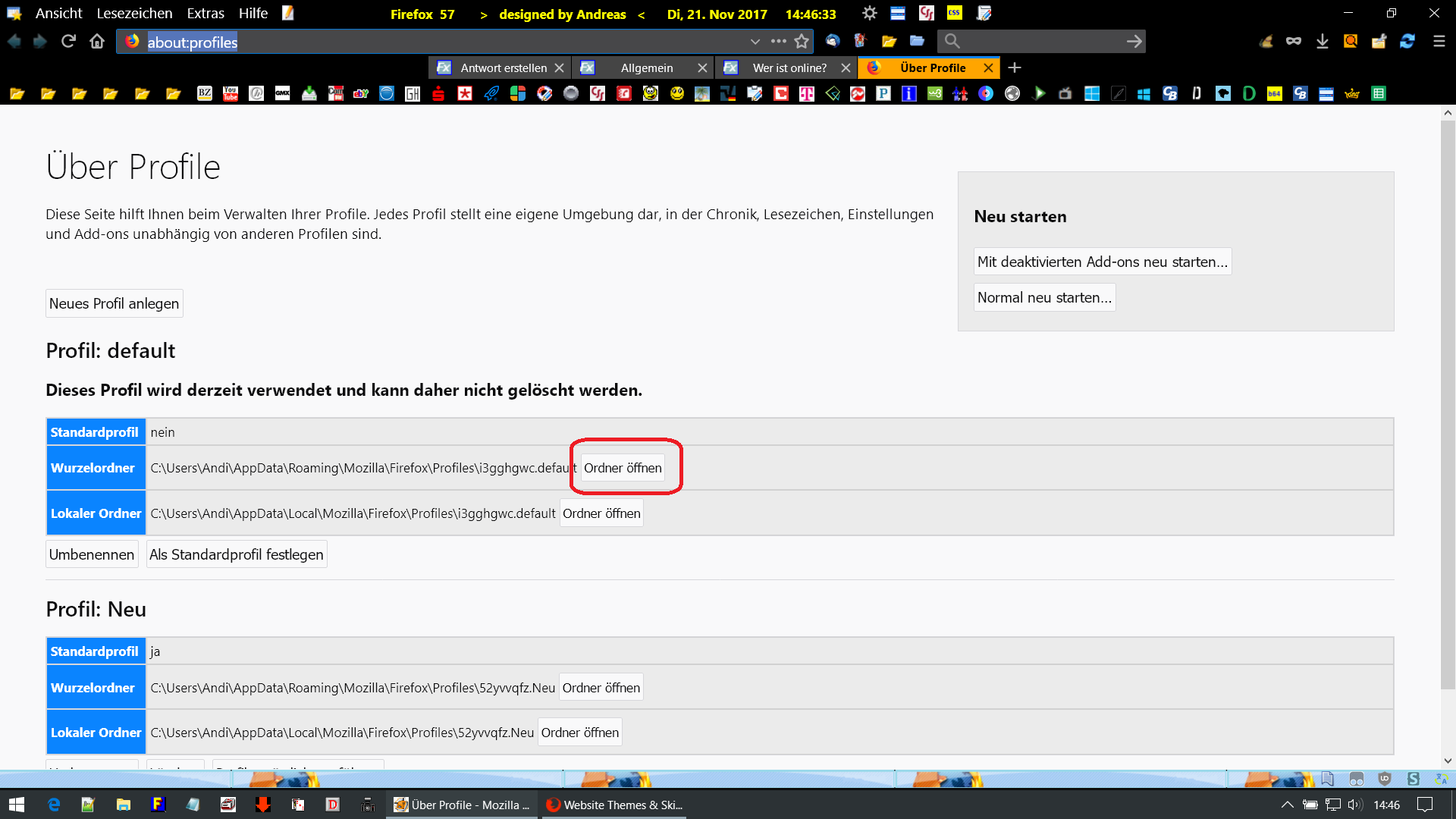
Task: Click the reload page icon
Action: coord(68,41)
